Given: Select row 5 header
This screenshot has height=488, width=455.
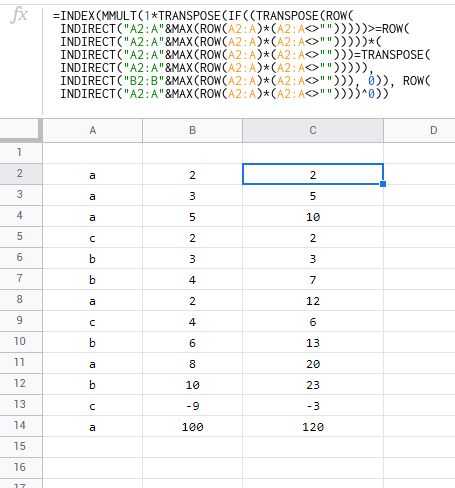Looking at the screenshot, I should (21, 237).
